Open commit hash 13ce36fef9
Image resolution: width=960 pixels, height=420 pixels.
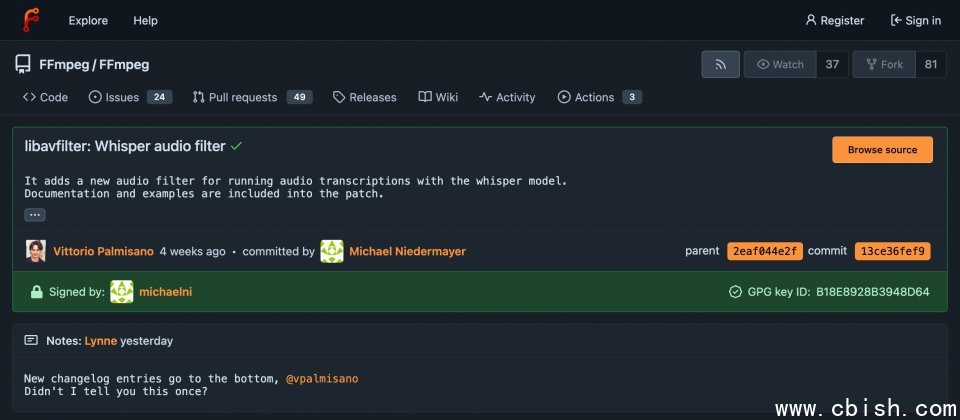893,251
